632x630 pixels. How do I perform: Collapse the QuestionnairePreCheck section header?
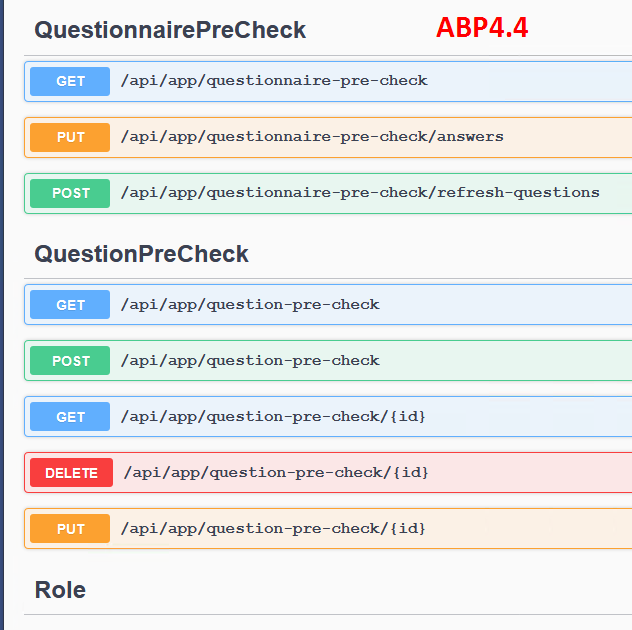170,30
